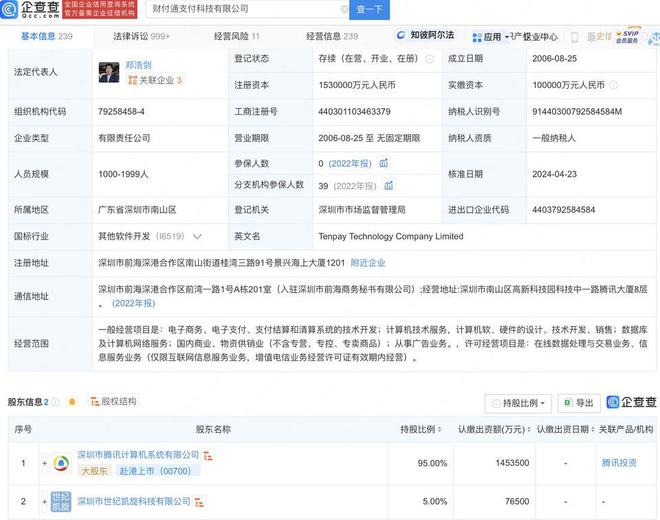This screenshot has height=520, width=660.
Task: Open the 股权结构 button
Action: tap(113, 401)
